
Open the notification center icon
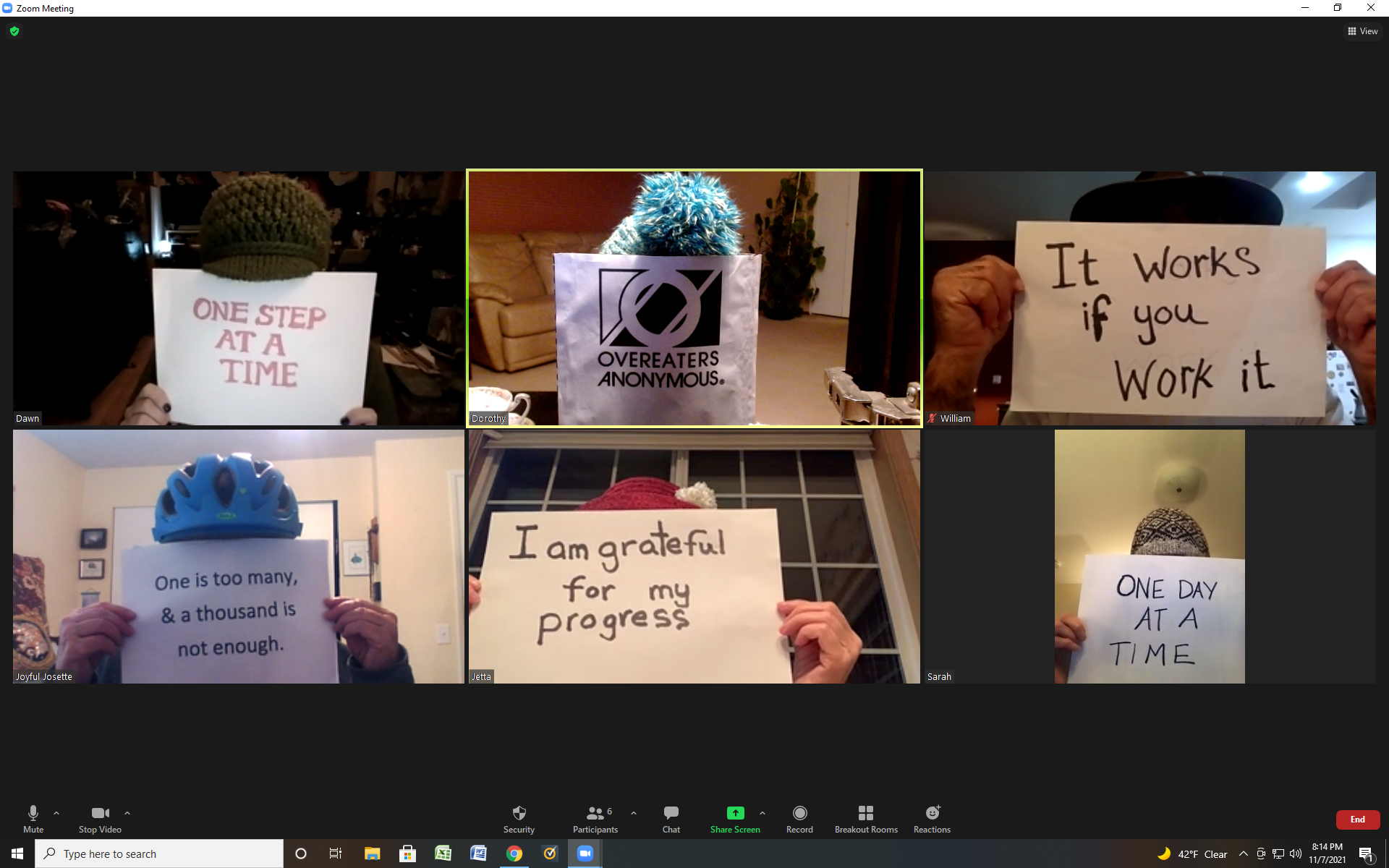(x=1366, y=854)
